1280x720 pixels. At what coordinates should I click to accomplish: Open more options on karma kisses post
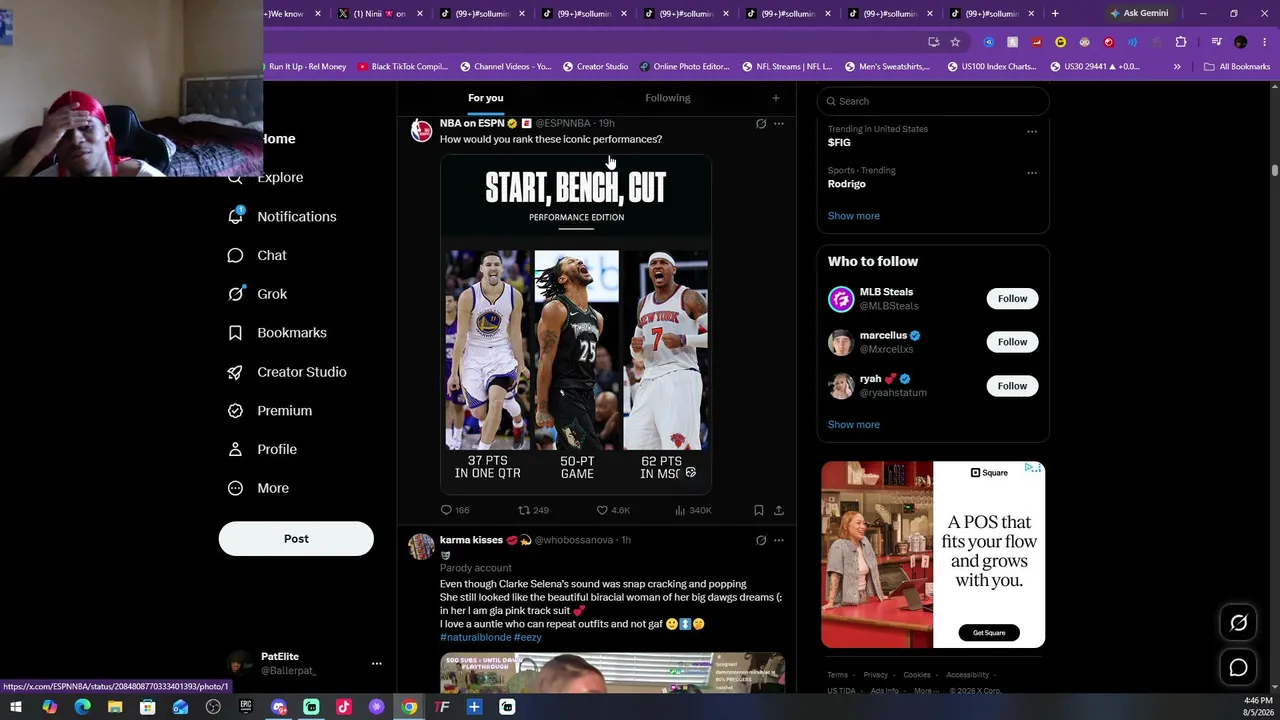pos(779,540)
